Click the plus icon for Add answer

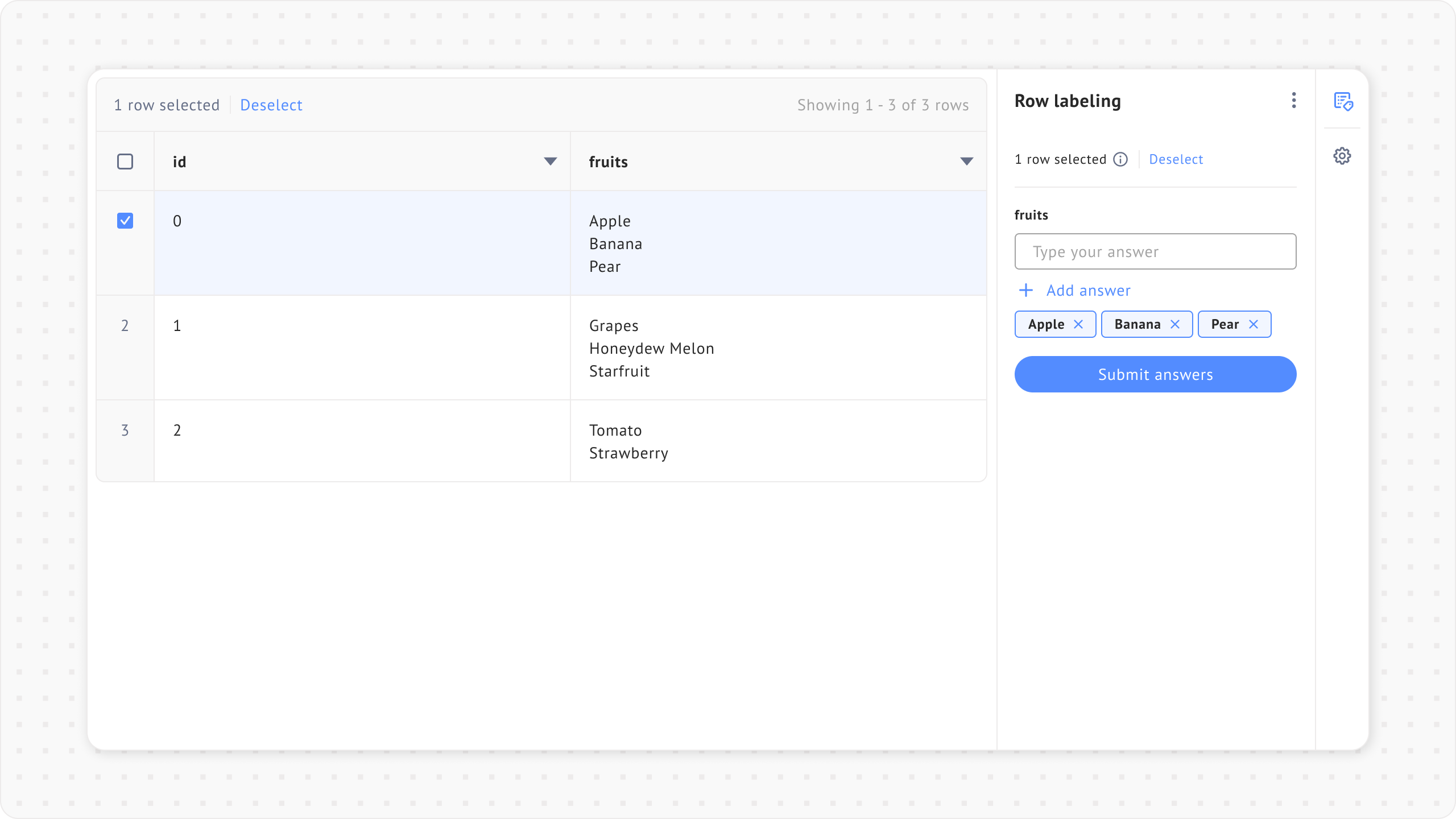pyautogui.click(x=1026, y=291)
